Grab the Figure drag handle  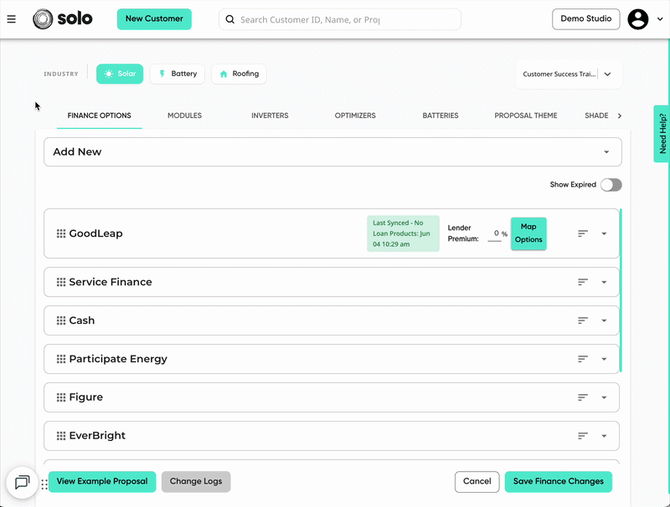(x=61, y=397)
